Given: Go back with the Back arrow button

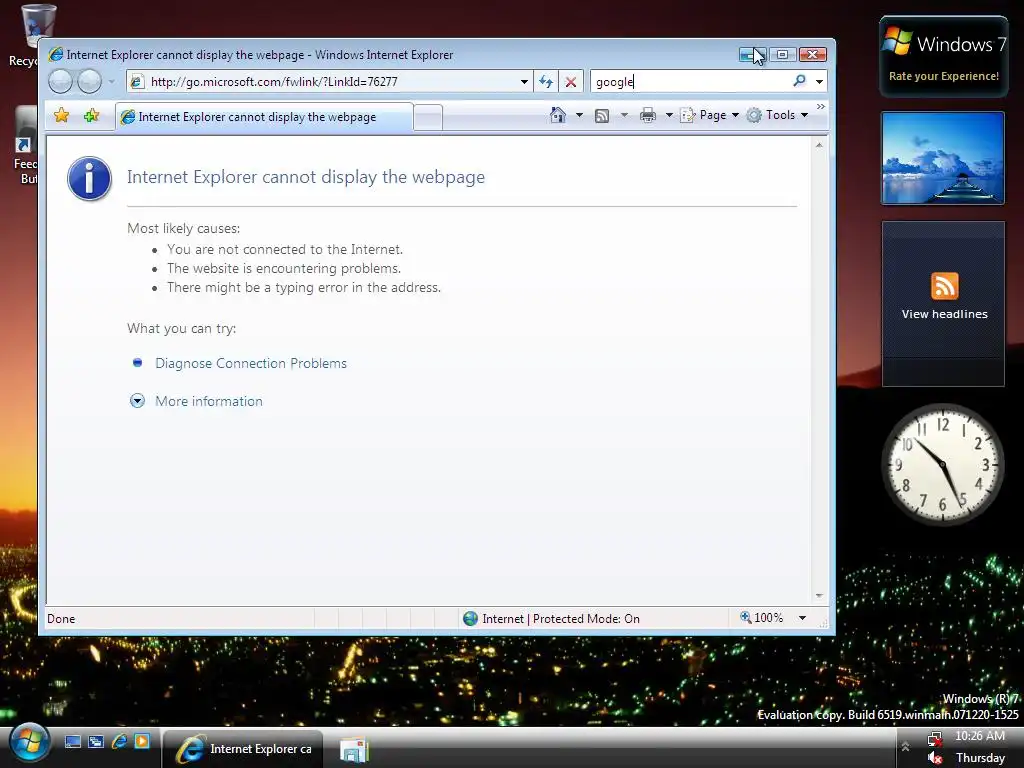Looking at the screenshot, I should point(60,82).
